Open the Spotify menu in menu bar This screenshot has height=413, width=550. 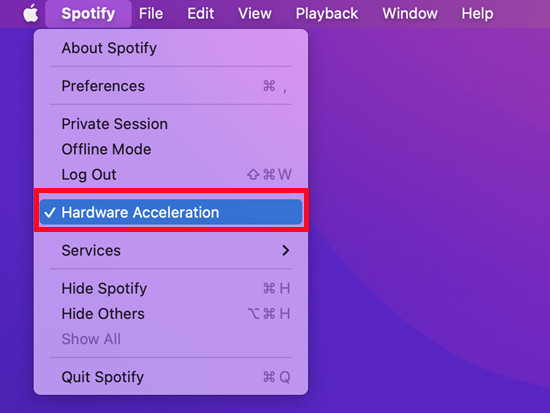pyautogui.click(x=88, y=14)
